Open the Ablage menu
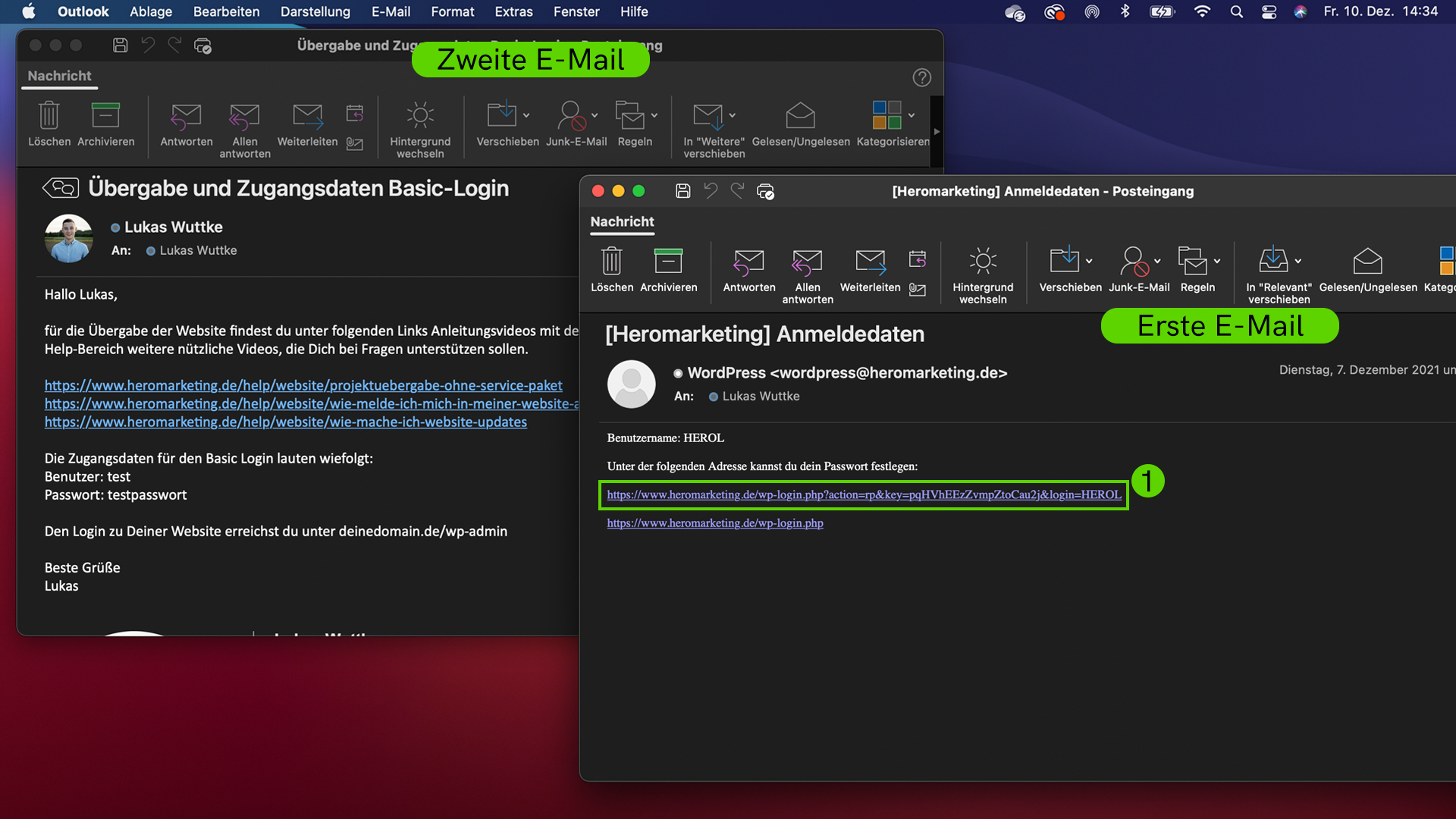Image resolution: width=1456 pixels, height=819 pixels. (x=151, y=11)
